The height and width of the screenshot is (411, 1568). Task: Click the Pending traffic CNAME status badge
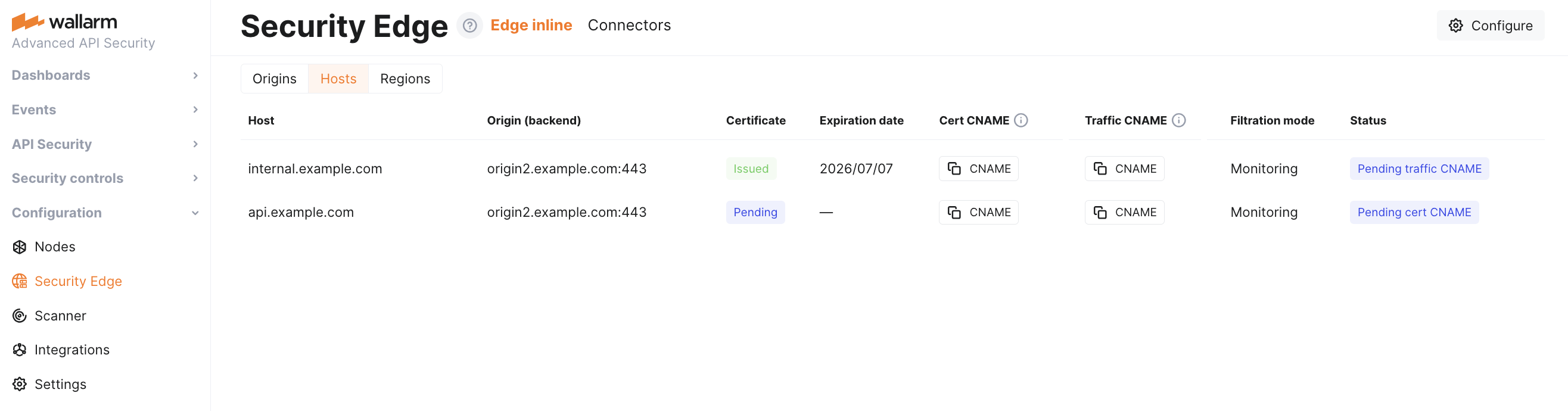tap(1419, 169)
